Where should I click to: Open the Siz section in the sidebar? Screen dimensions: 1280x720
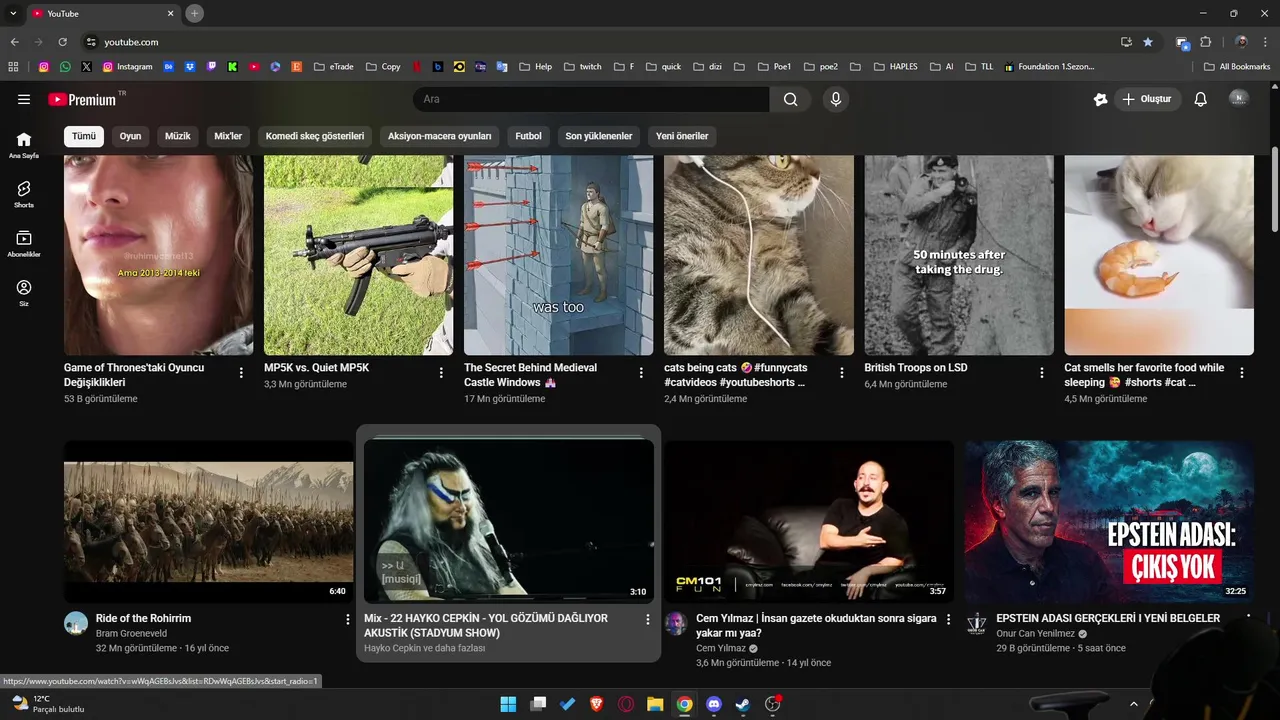click(24, 293)
